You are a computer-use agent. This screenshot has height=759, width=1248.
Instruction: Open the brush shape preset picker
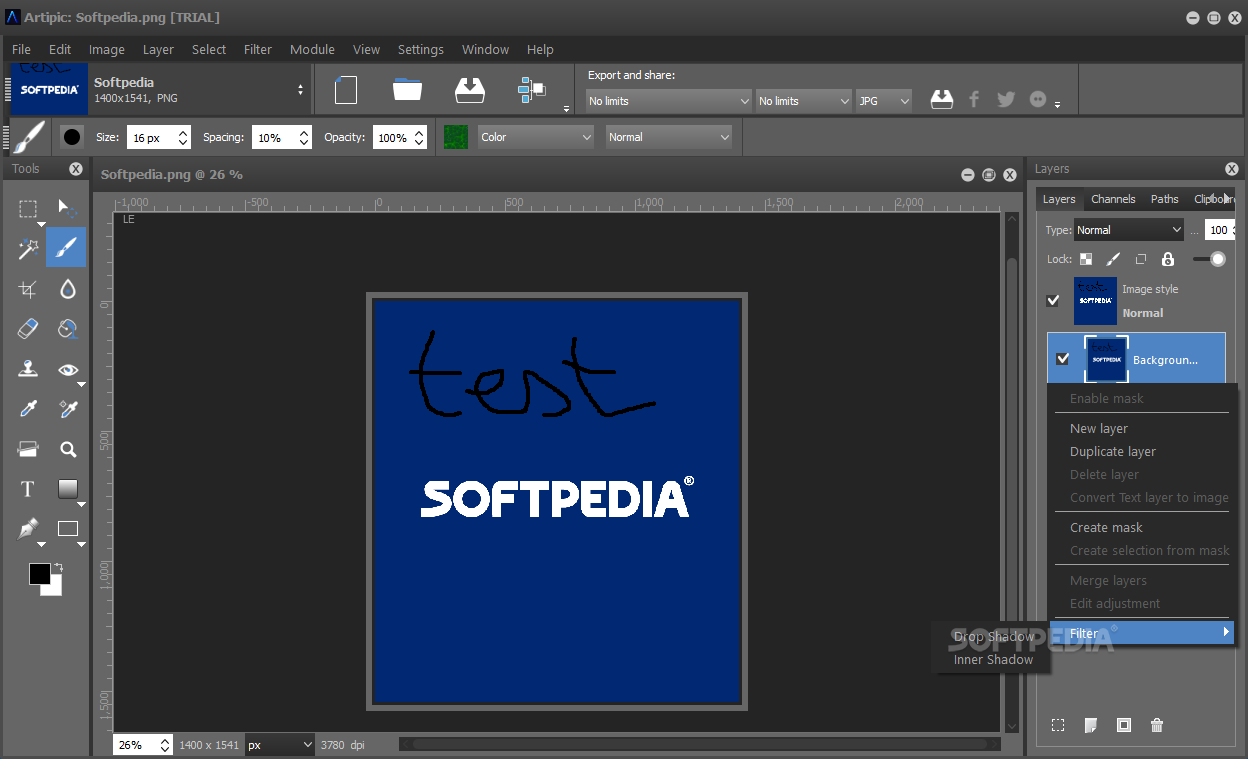(x=72, y=137)
